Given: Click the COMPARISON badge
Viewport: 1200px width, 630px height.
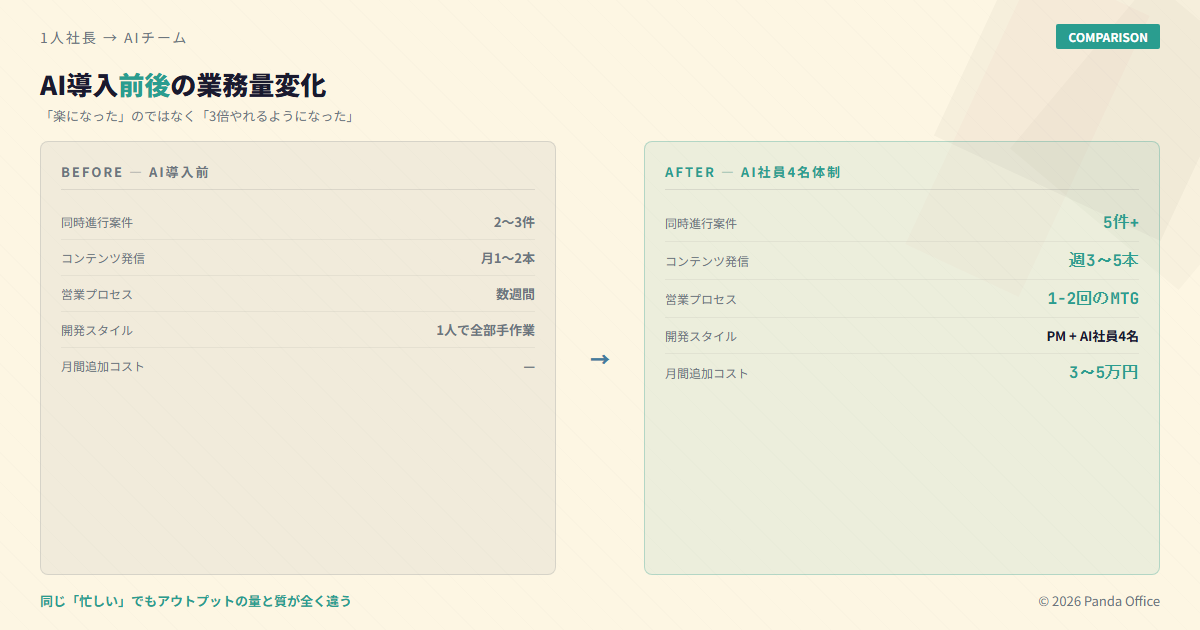Looking at the screenshot, I should (1107, 37).
